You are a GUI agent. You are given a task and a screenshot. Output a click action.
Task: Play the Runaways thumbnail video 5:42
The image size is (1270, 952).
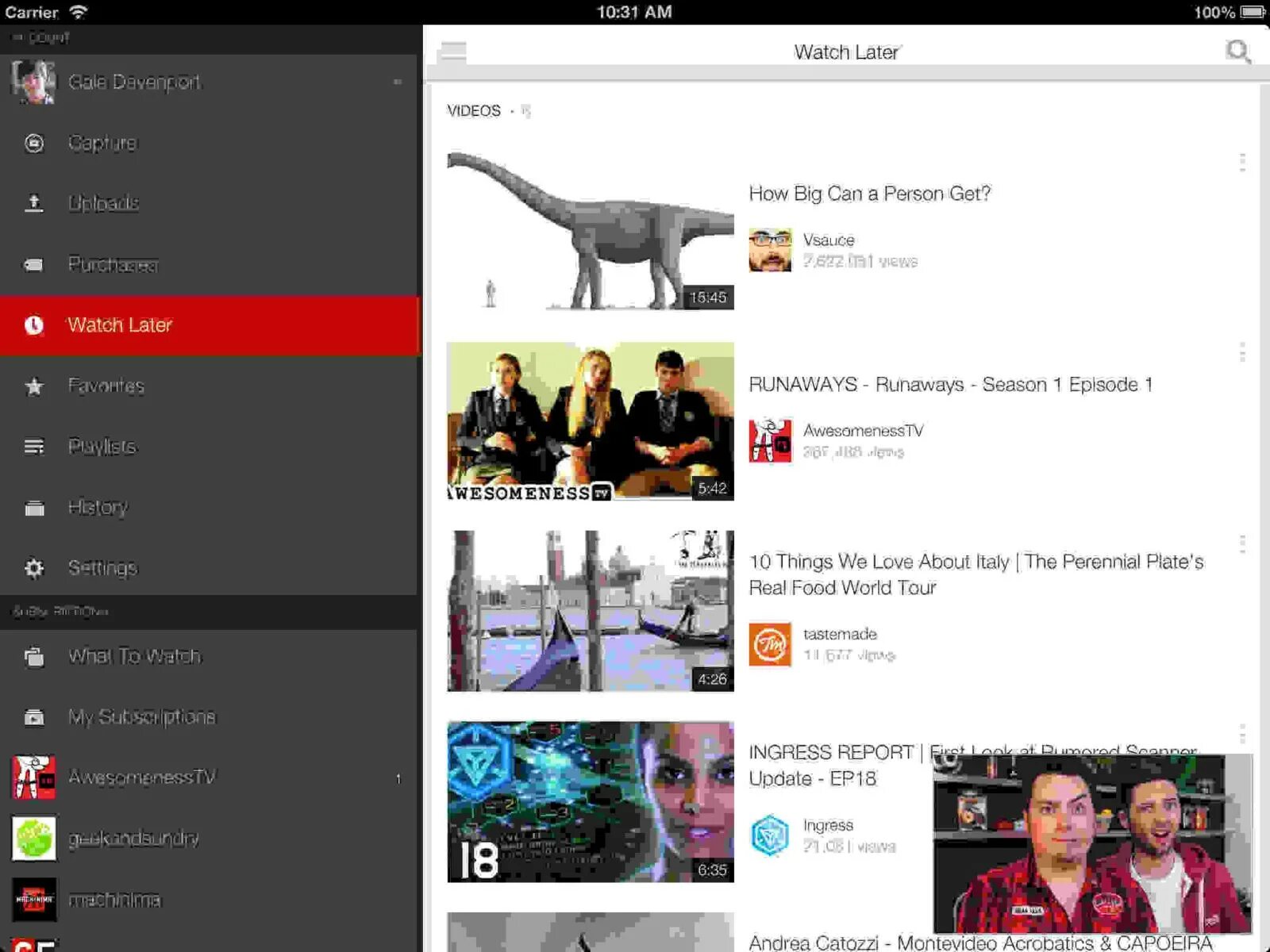tap(591, 421)
